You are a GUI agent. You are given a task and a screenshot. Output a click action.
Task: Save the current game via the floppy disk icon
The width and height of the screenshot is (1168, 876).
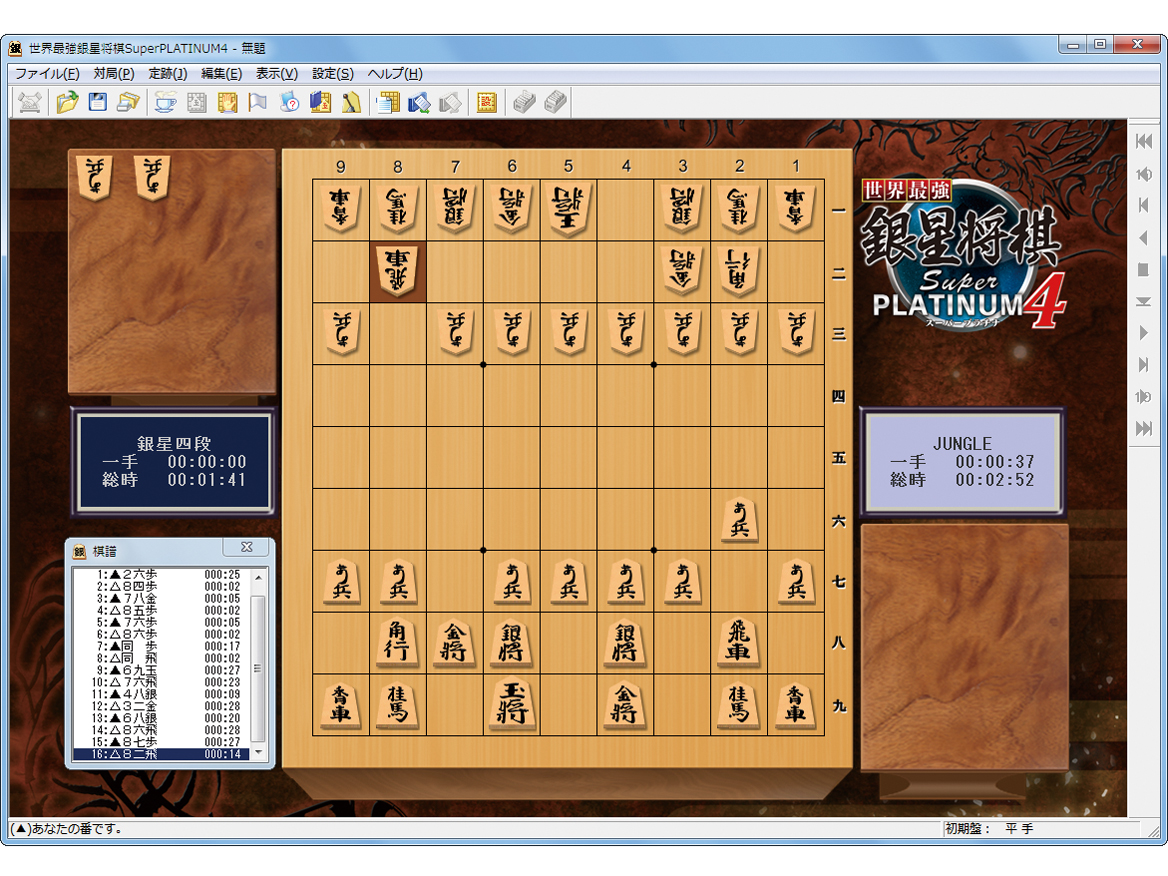(96, 101)
